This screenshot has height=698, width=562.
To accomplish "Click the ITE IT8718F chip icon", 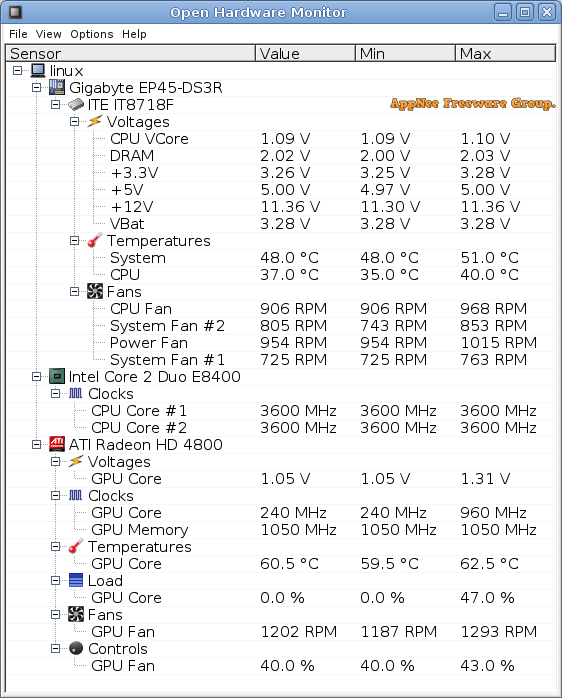I will tap(76, 105).
